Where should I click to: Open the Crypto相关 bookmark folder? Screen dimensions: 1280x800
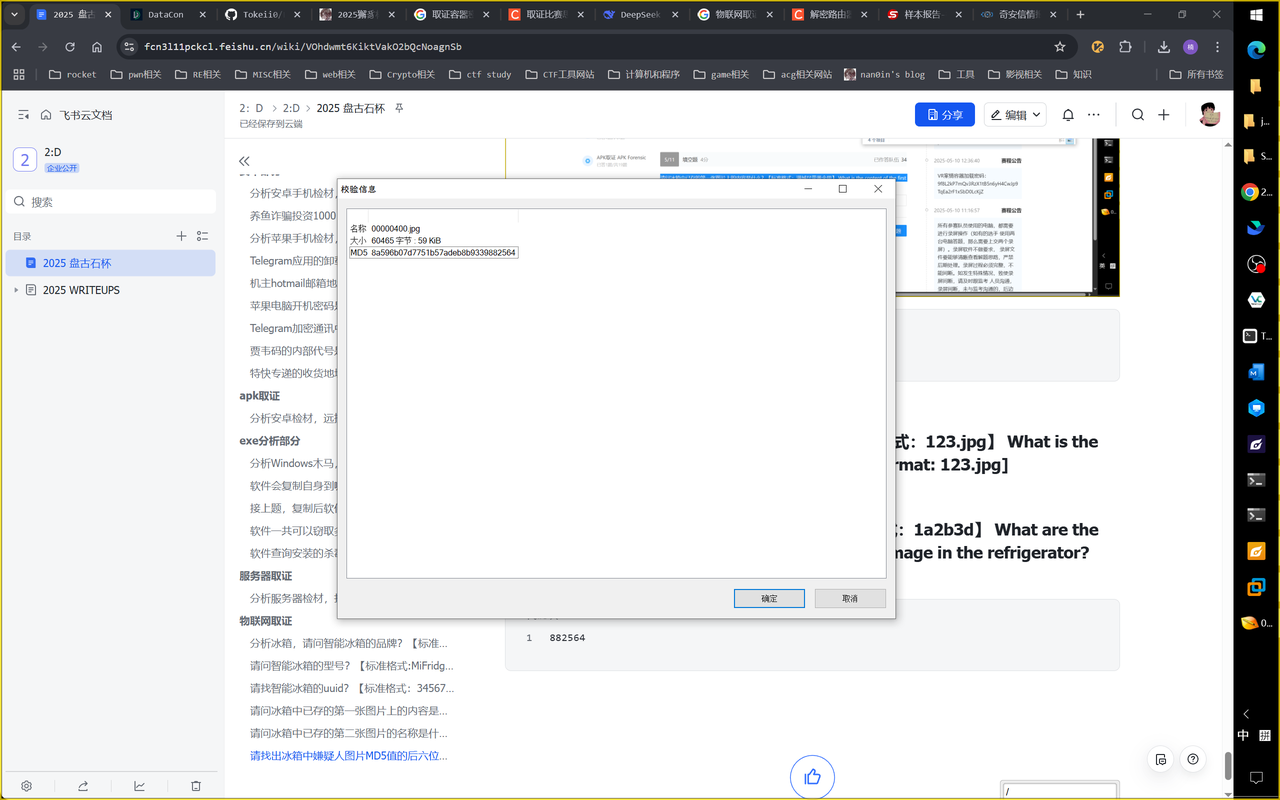(400, 74)
